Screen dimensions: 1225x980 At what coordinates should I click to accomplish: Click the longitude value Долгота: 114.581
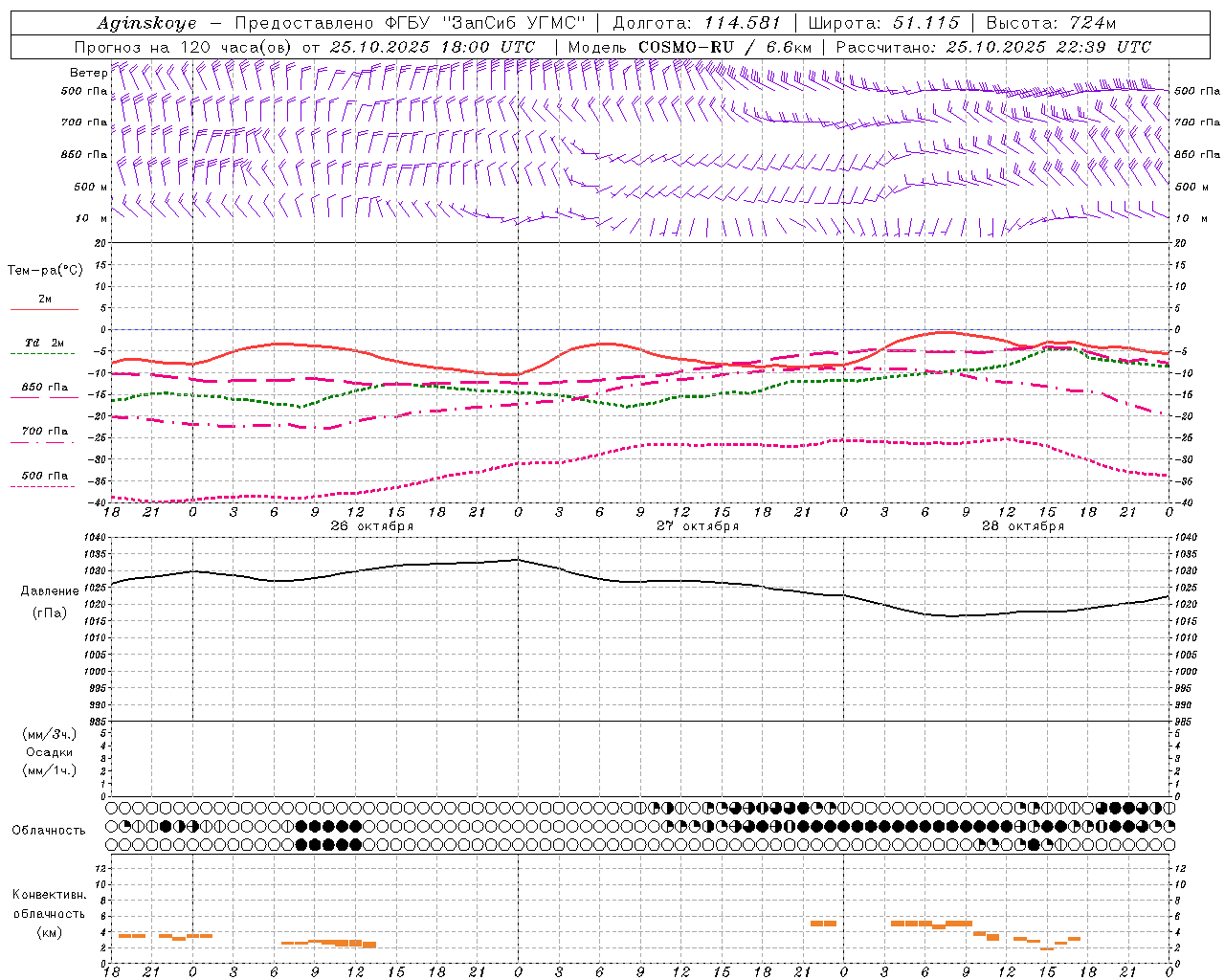pos(697,23)
